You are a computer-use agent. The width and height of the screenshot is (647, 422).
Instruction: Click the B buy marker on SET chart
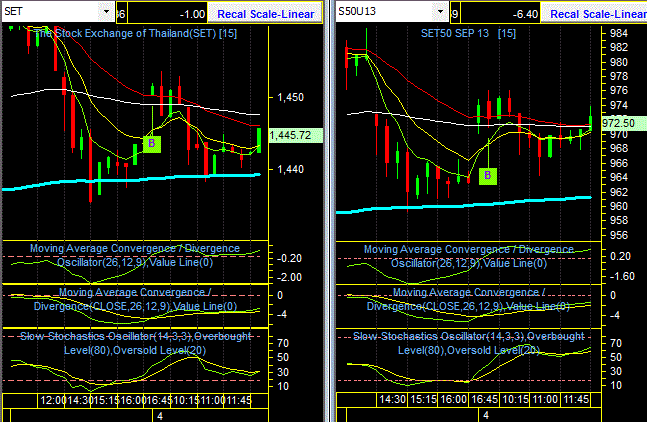pyautogui.click(x=151, y=144)
